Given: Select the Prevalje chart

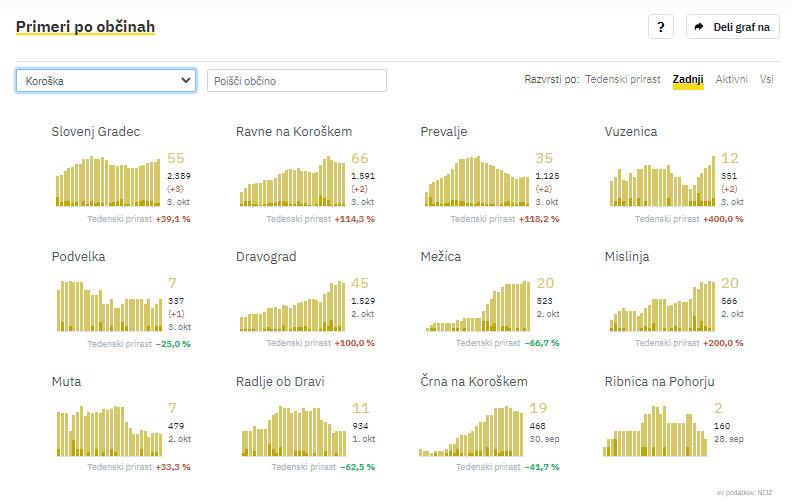Looking at the screenshot, I should (477, 181).
